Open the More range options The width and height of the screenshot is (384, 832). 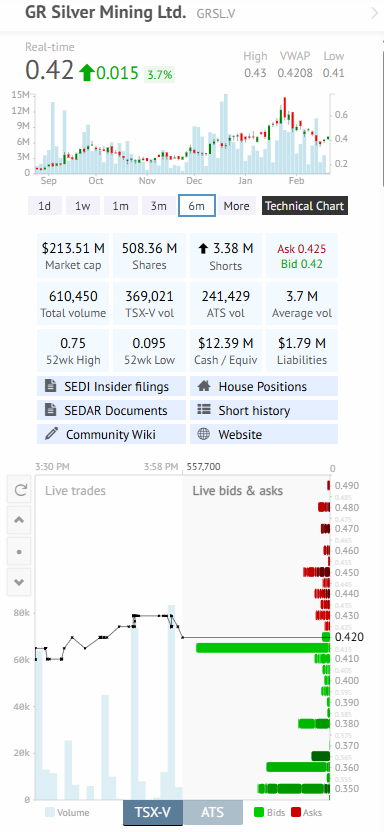coord(237,206)
